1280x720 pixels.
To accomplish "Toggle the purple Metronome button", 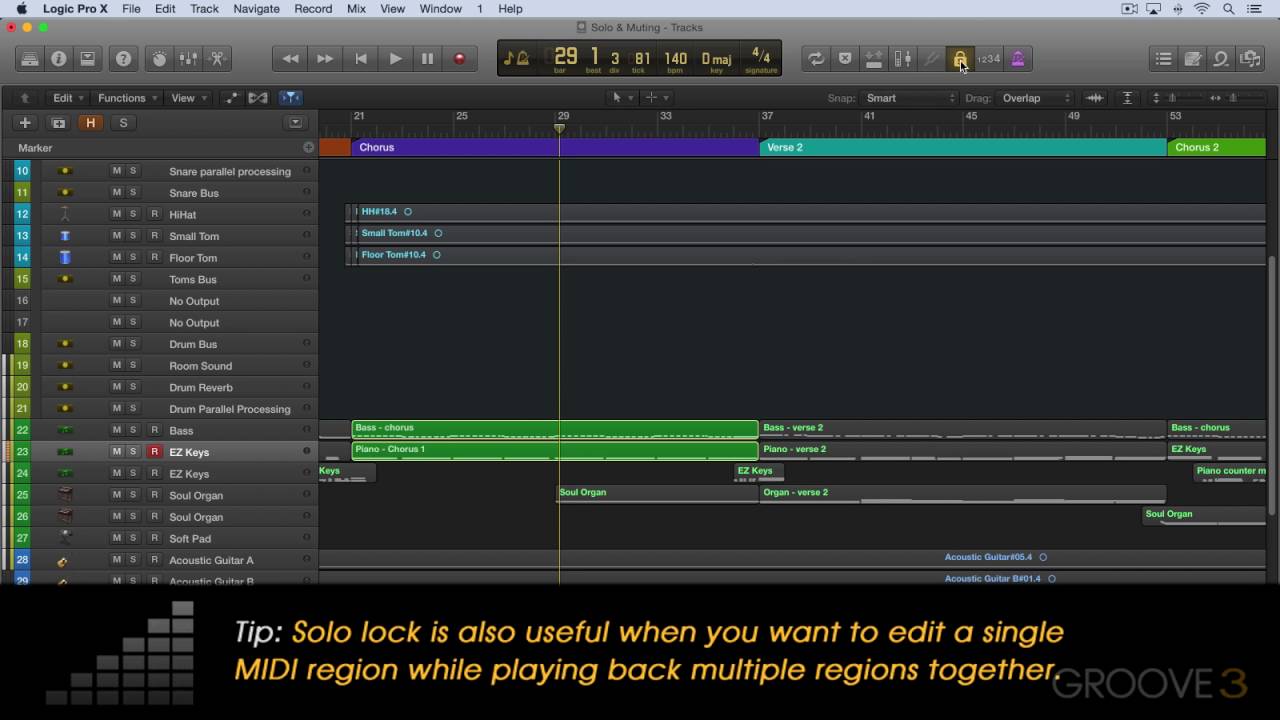I will coord(1018,59).
